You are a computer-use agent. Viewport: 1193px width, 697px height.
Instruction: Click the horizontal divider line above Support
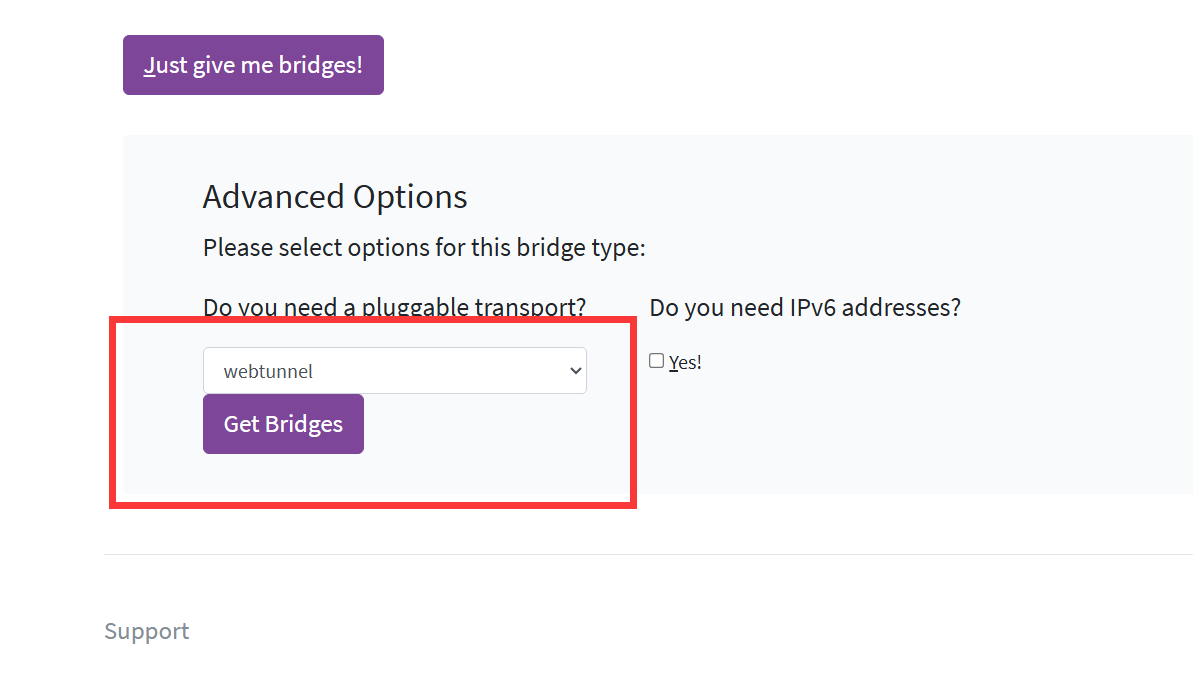(648, 554)
